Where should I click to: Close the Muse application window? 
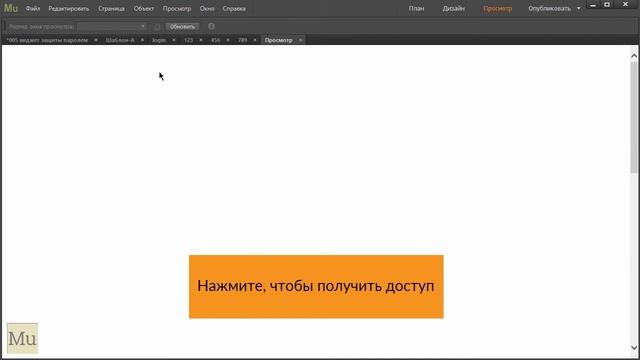pos(625,4)
